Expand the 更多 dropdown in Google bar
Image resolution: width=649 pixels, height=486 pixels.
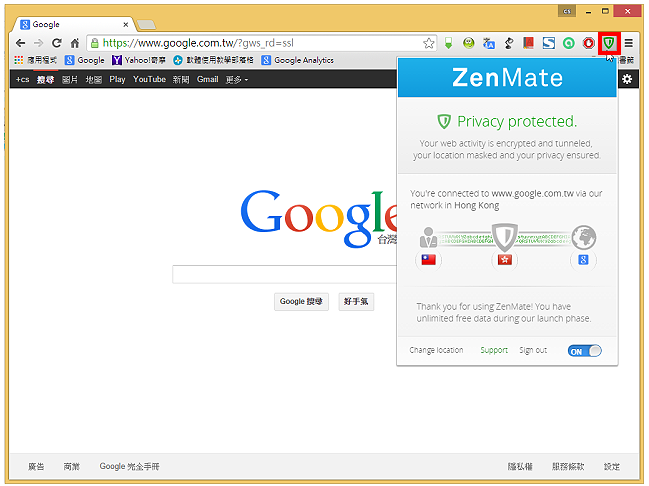[237, 79]
